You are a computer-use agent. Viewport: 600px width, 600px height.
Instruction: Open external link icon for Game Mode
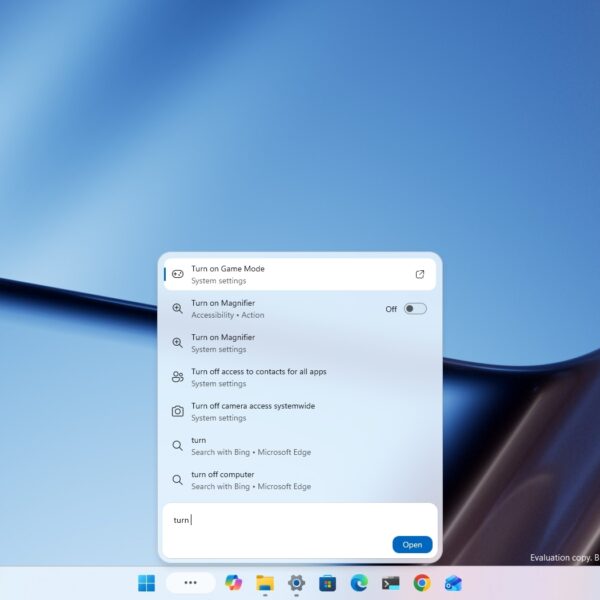point(420,274)
